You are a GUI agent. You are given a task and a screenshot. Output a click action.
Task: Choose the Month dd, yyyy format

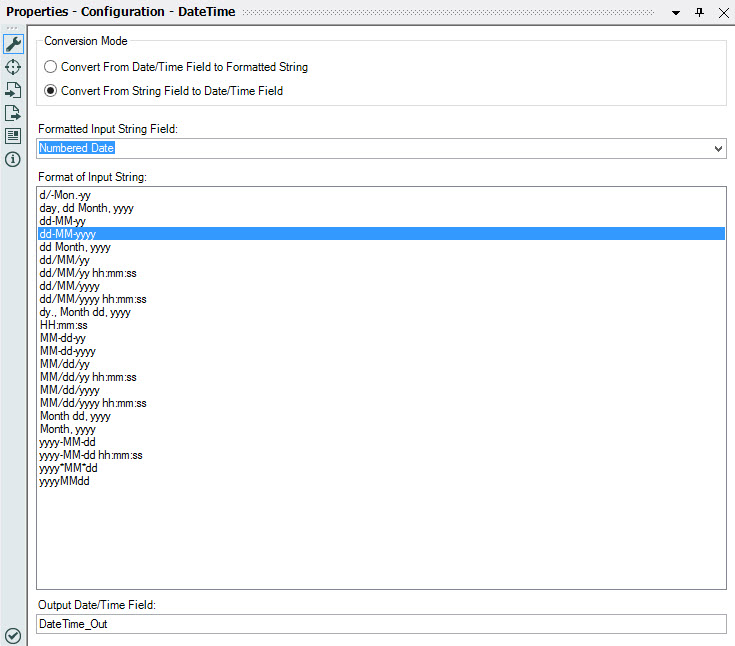click(x=75, y=416)
